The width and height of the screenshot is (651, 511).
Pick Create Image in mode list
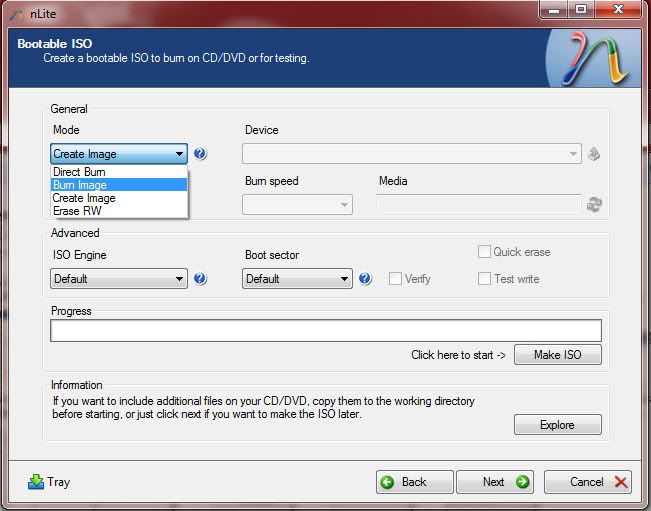(x=119, y=198)
